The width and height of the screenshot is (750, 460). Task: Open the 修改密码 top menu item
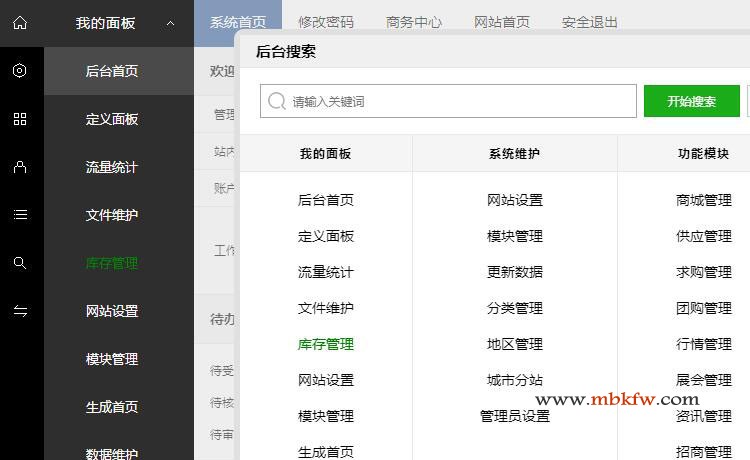[x=326, y=22]
